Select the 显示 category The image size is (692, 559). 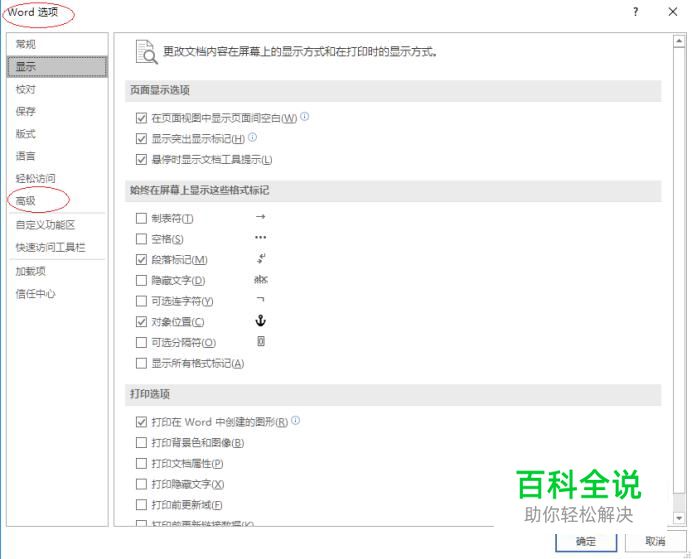(x=57, y=67)
